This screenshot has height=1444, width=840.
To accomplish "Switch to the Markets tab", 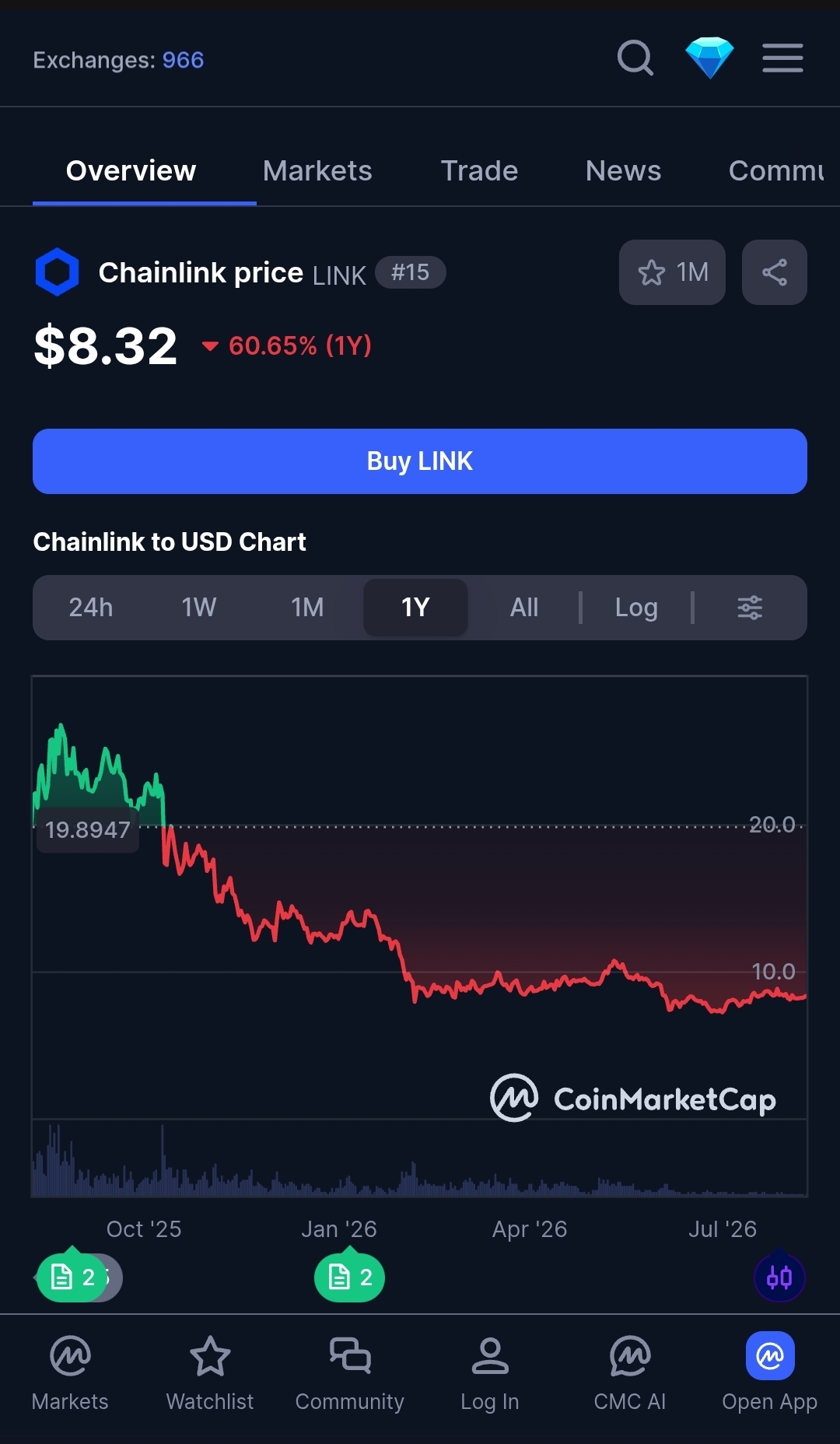I will pos(317,171).
